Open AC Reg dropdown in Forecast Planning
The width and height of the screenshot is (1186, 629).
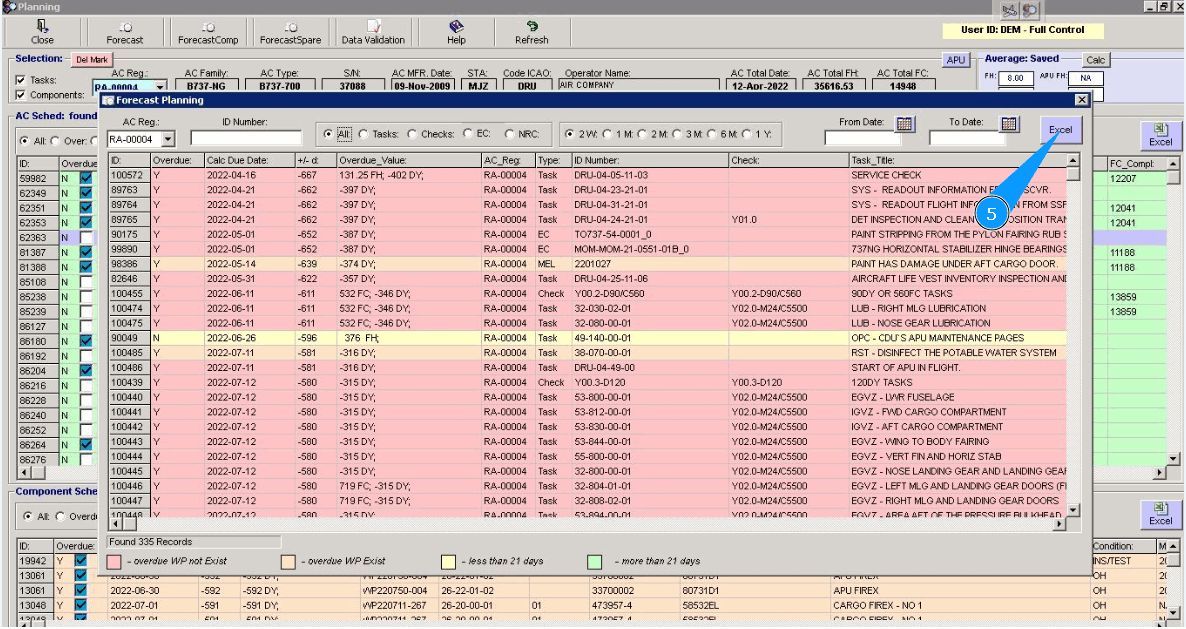pyautogui.click(x=168, y=139)
